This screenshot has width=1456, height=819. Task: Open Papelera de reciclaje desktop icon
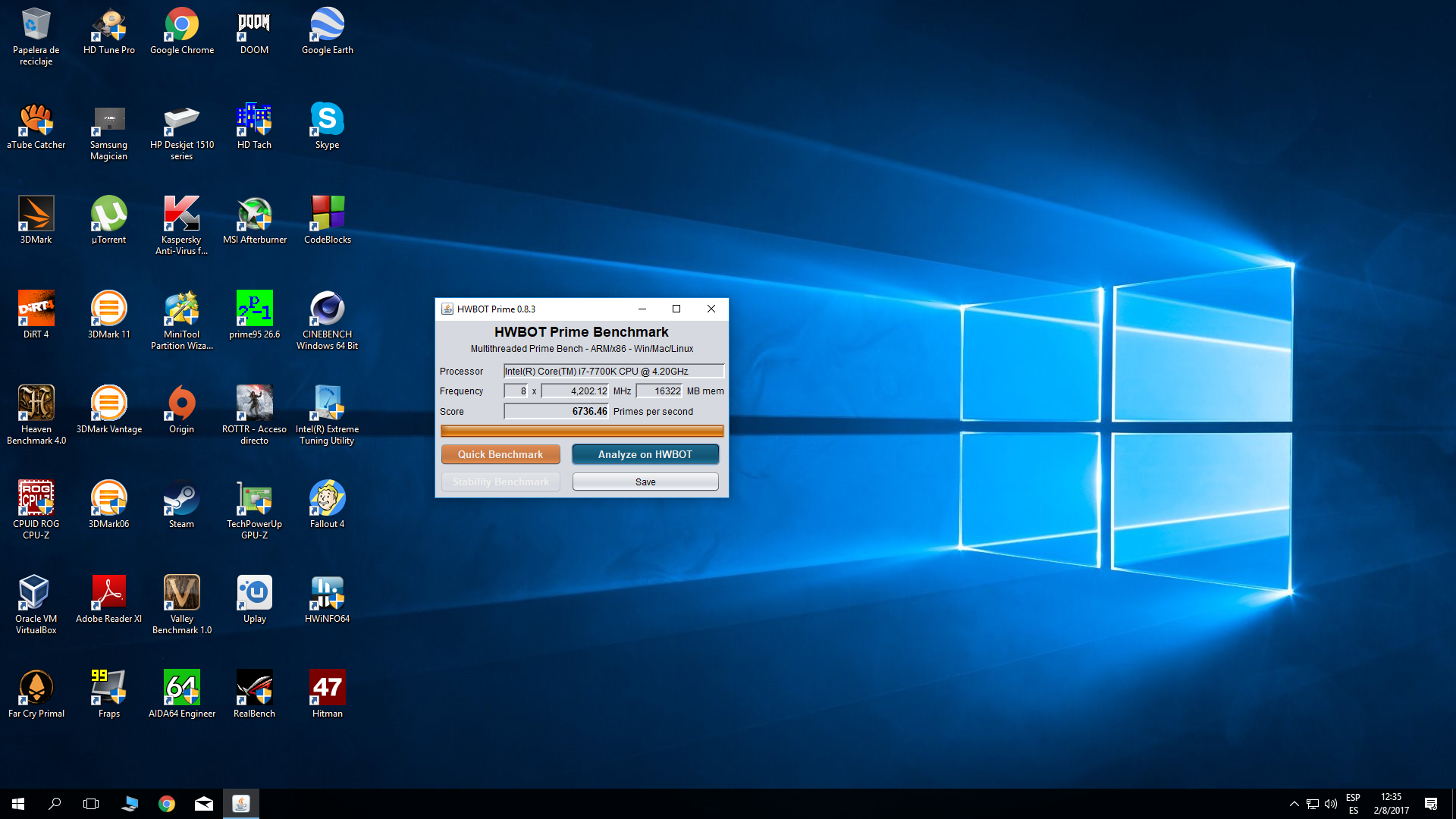(x=36, y=36)
